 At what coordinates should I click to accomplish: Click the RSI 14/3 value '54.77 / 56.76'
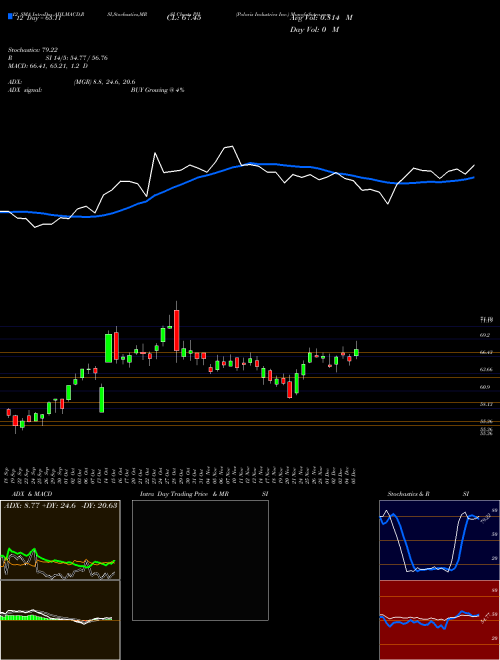click(88, 58)
